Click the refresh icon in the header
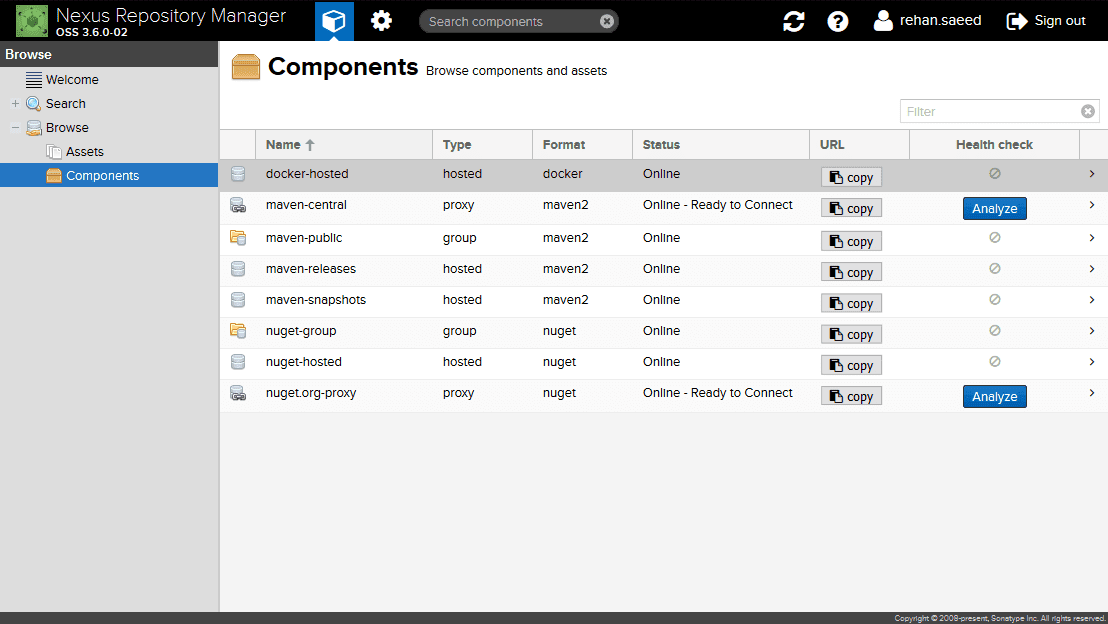Image resolution: width=1108 pixels, height=624 pixels. [793, 21]
